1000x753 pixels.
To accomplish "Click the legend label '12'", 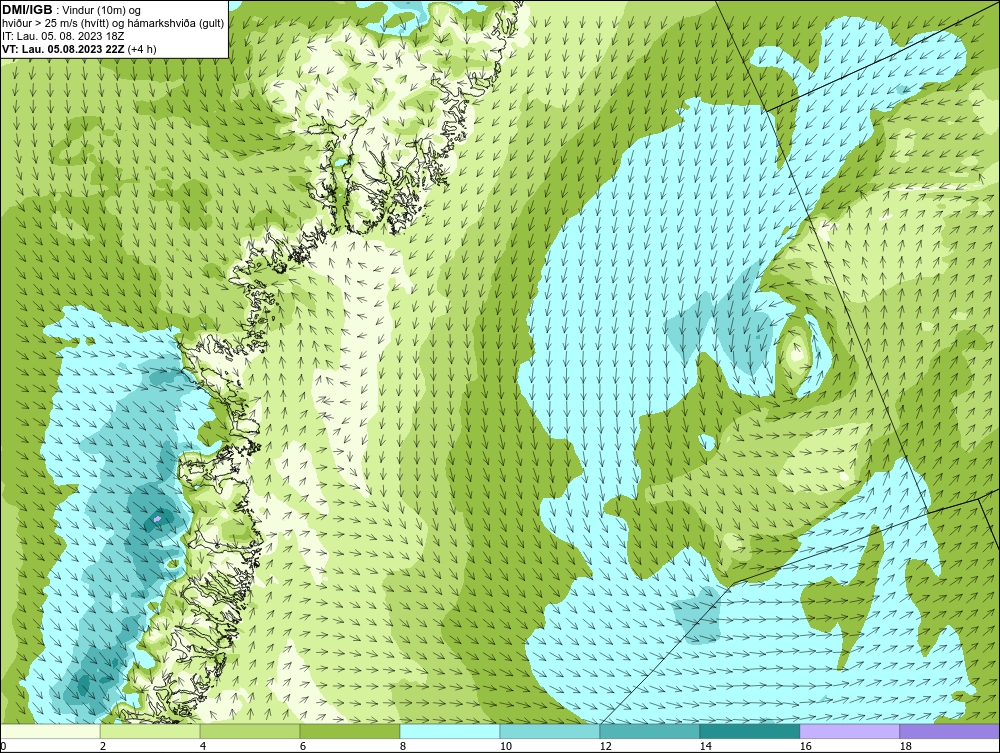I will tap(605, 746).
